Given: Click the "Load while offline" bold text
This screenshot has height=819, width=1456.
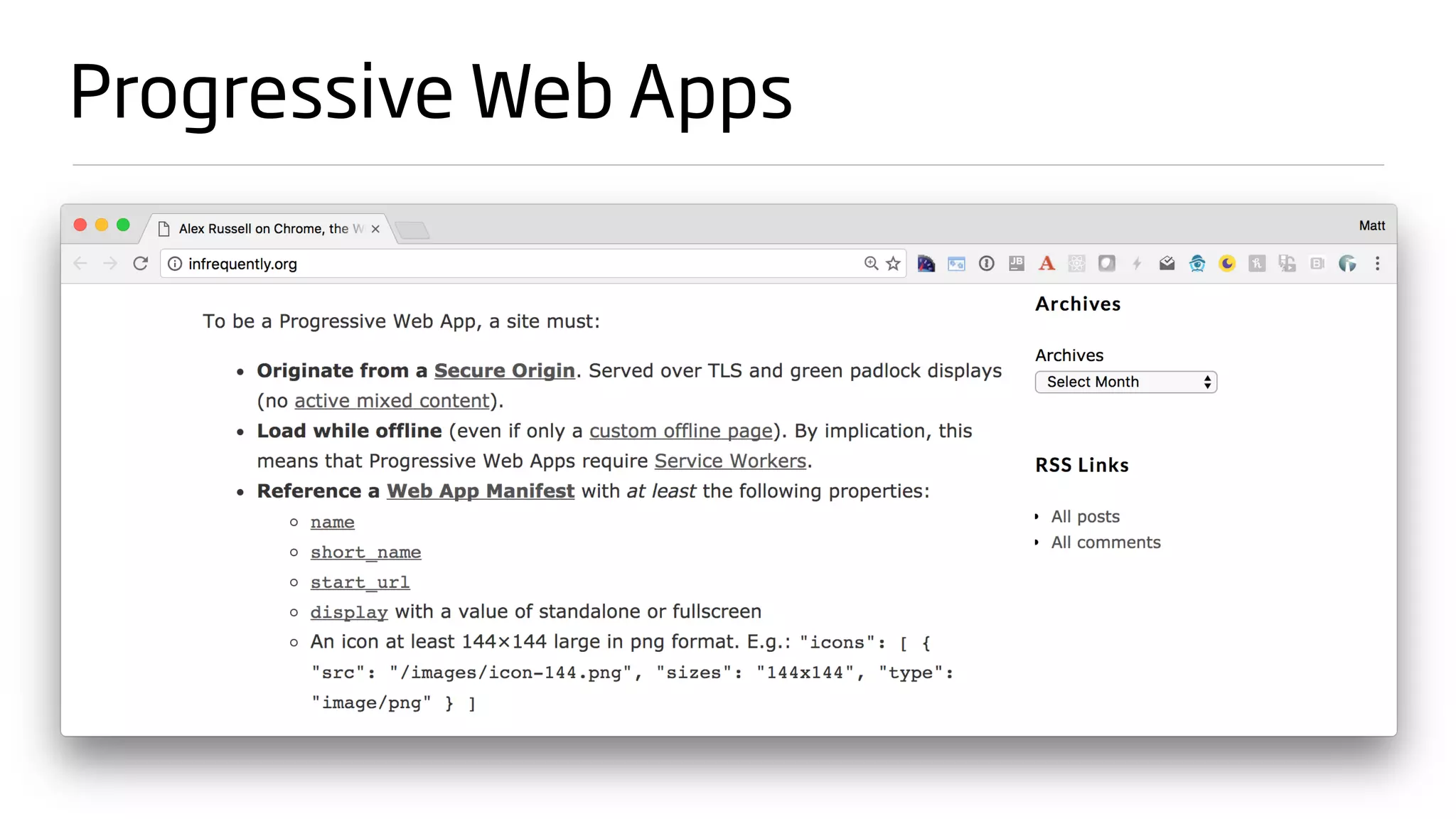Looking at the screenshot, I should tap(349, 431).
